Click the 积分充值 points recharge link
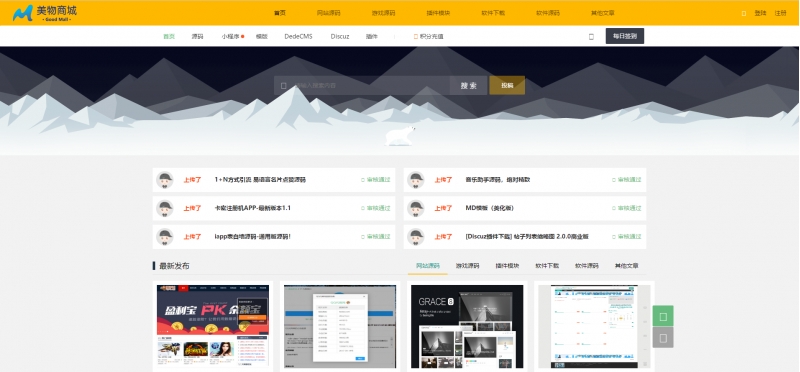The width and height of the screenshot is (800, 372). [x=429, y=37]
